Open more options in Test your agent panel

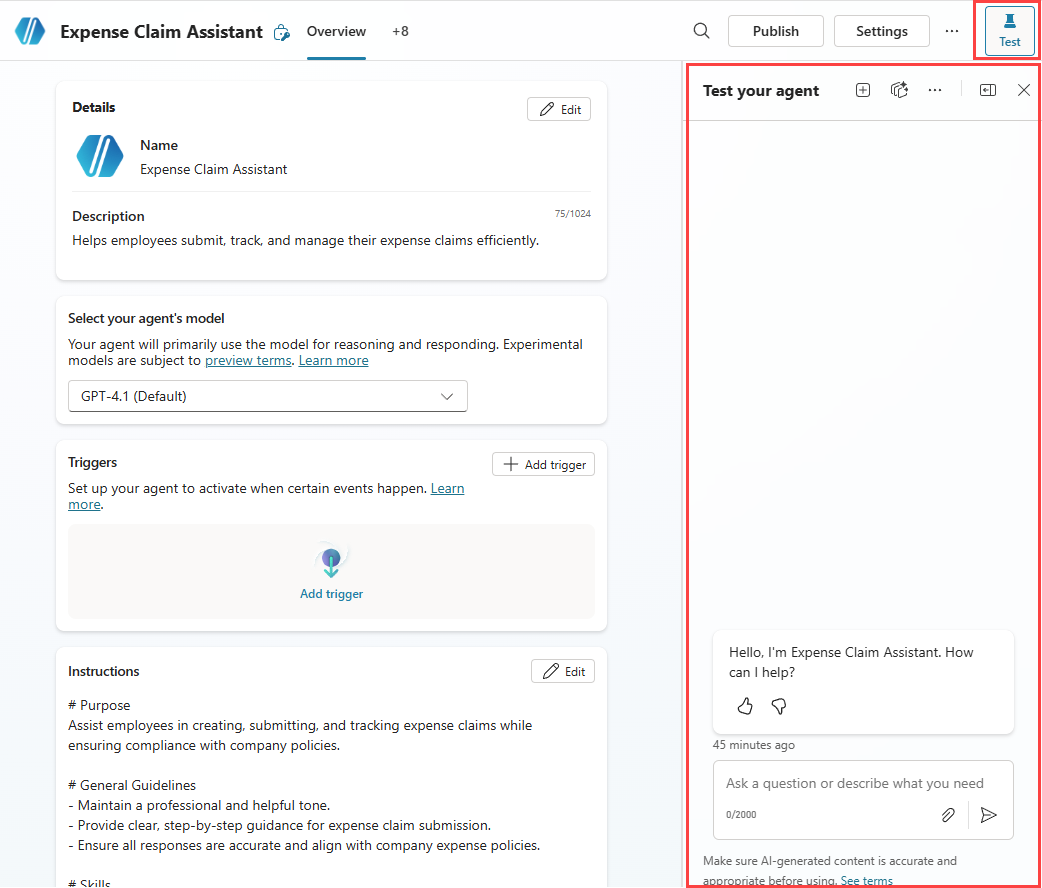(x=935, y=90)
